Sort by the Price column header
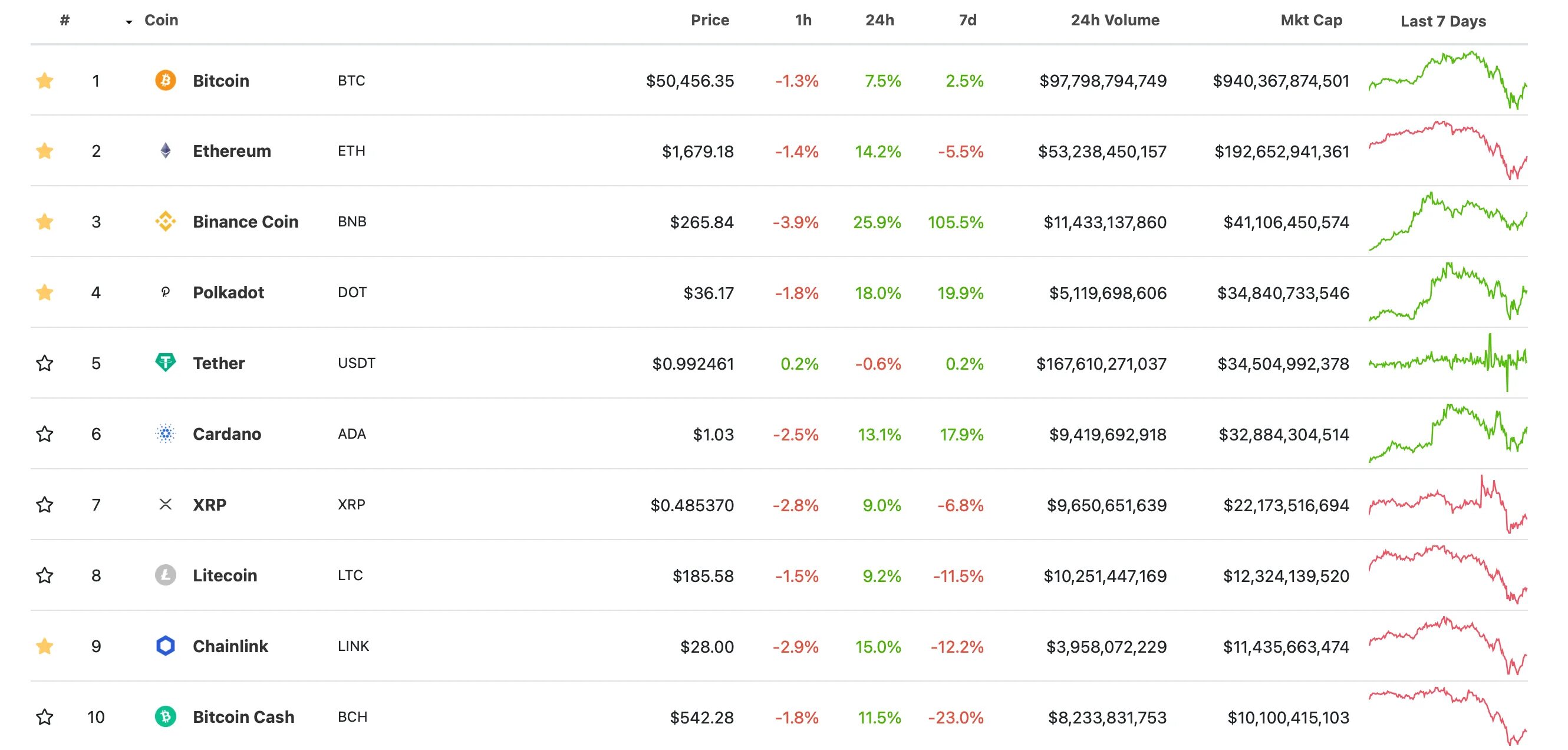Screen dimensions: 1568x750 [709, 20]
